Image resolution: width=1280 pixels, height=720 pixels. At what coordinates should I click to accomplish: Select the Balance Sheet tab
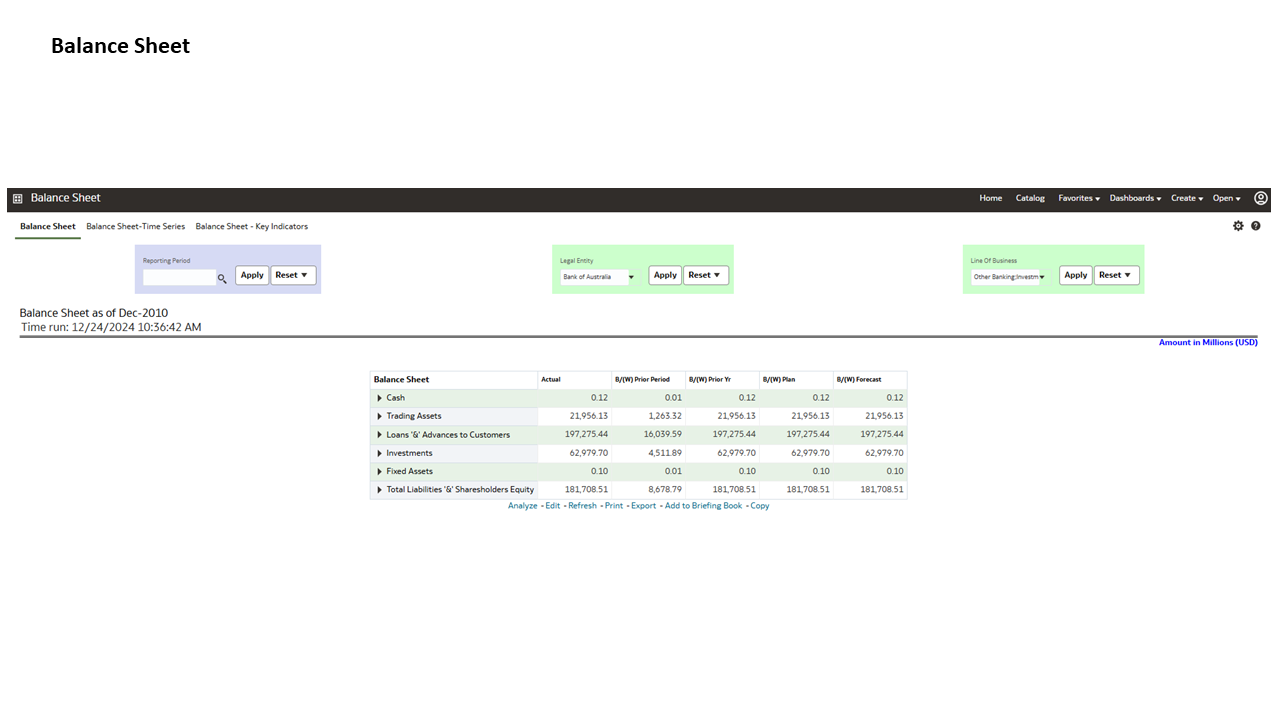[48, 226]
